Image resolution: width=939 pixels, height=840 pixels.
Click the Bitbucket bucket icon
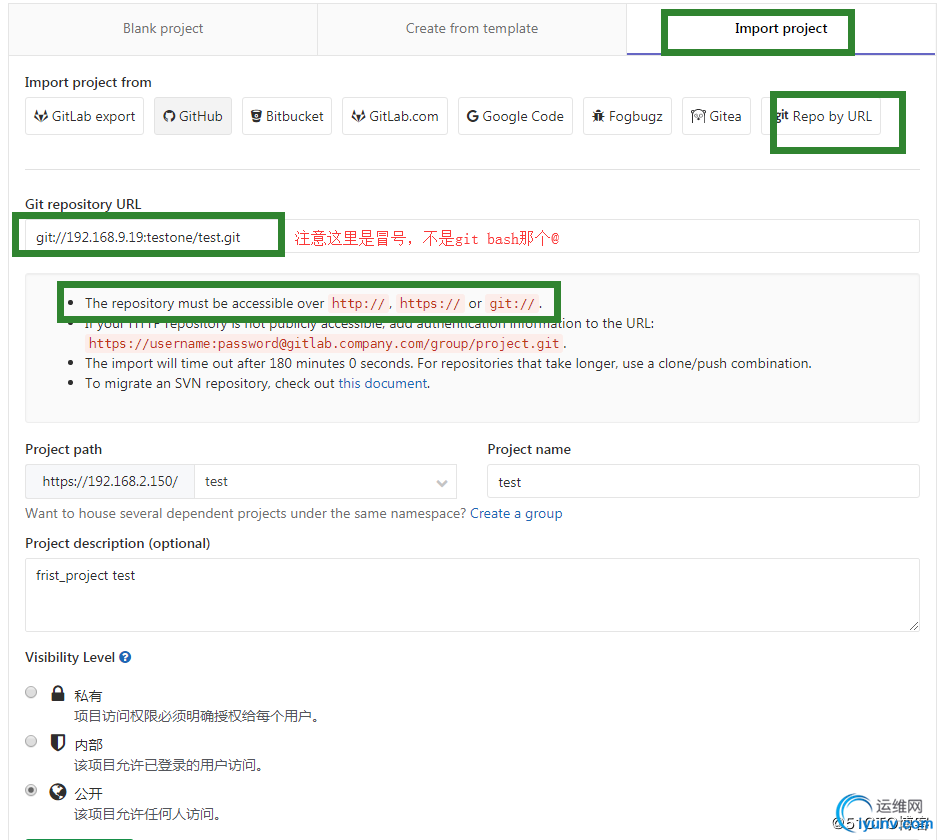click(x=256, y=116)
